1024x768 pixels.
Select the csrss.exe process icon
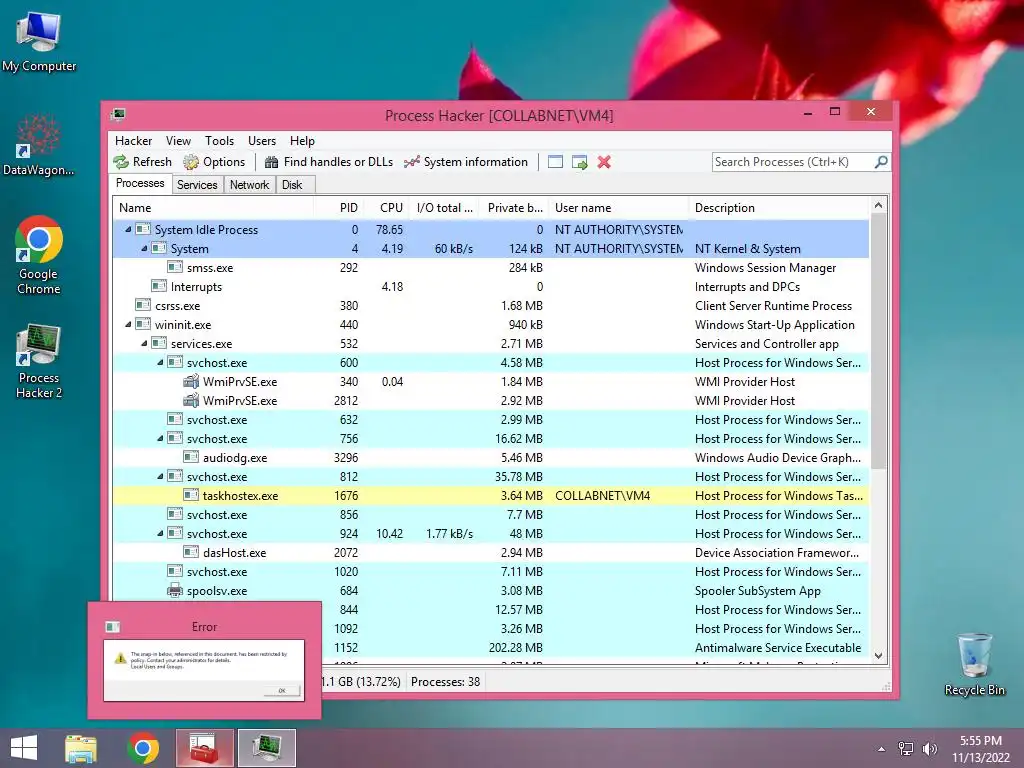(x=143, y=305)
